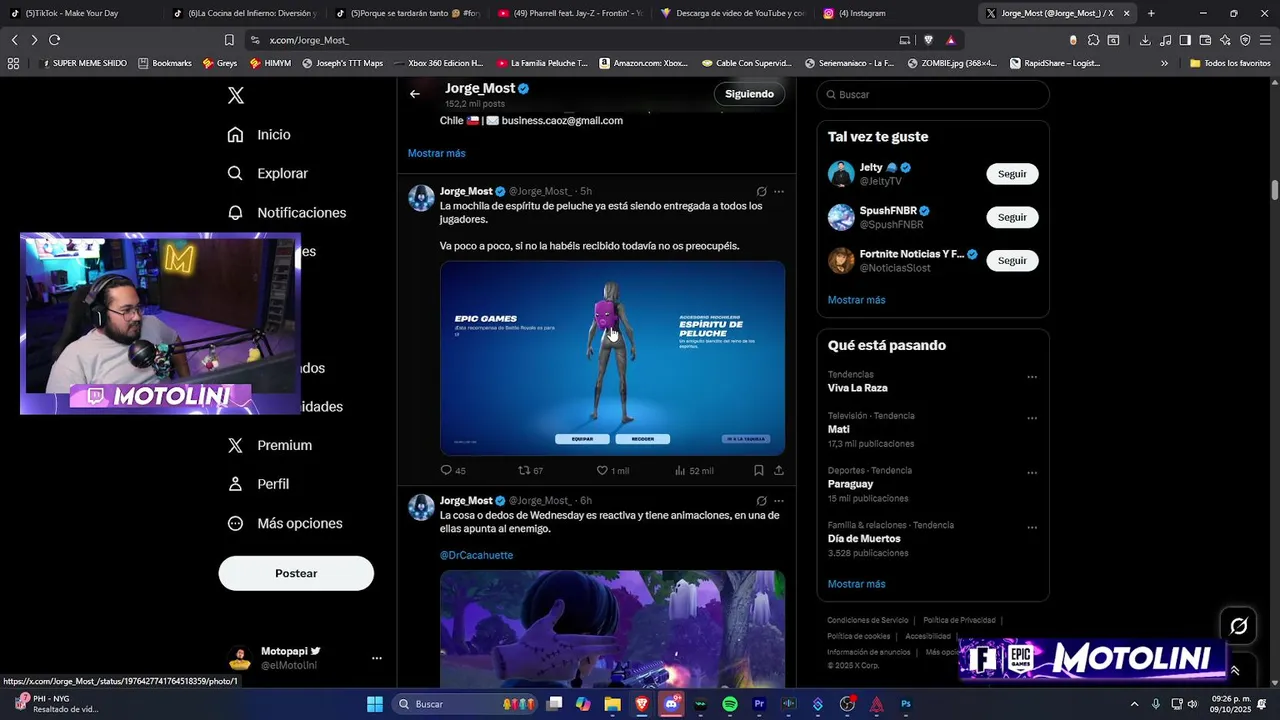Click the X logo in the sidebar
The height and width of the screenshot is (720, 1280).
(x=236, y=96)
